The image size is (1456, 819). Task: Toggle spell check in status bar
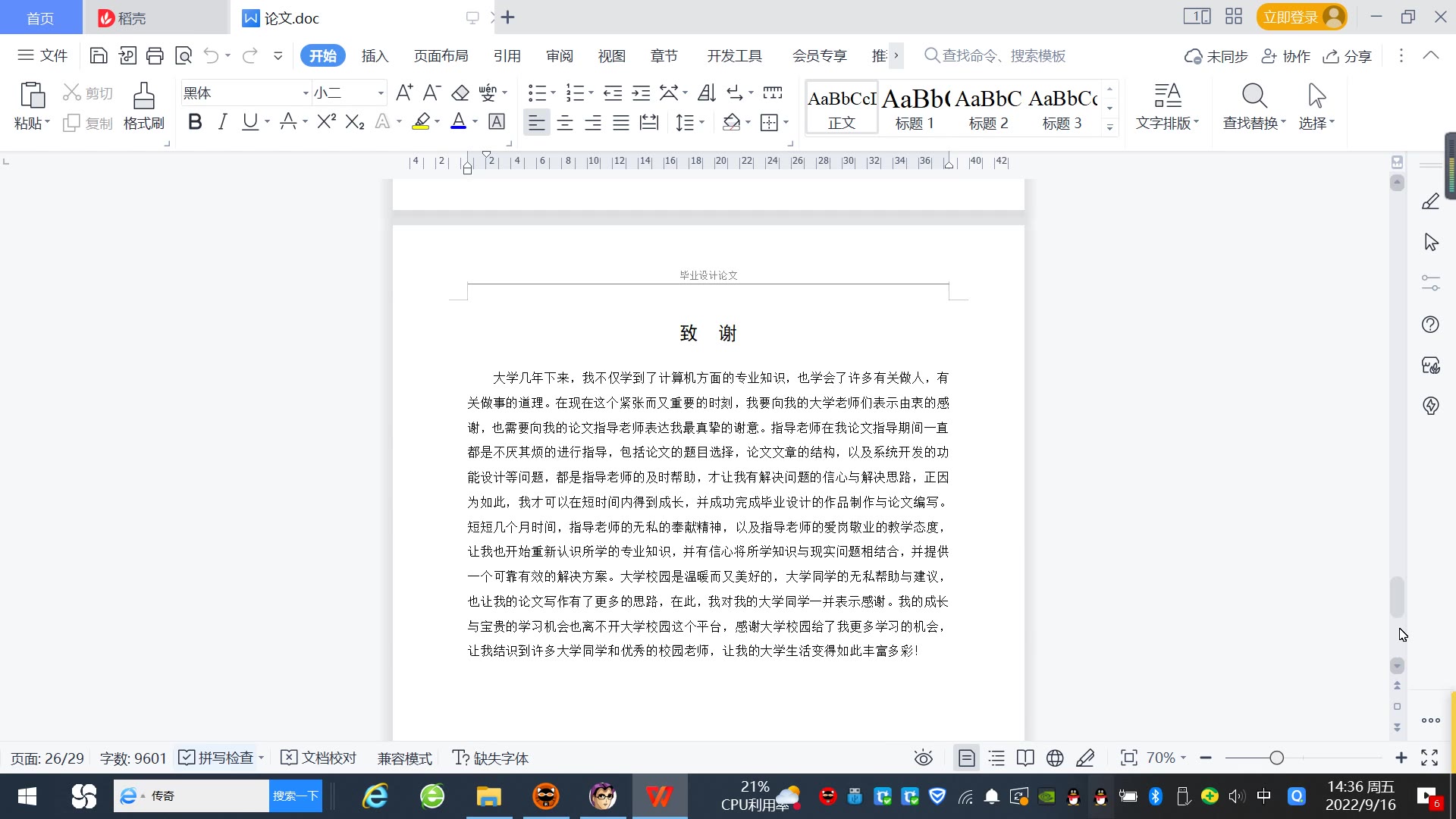tap(216, 758)
